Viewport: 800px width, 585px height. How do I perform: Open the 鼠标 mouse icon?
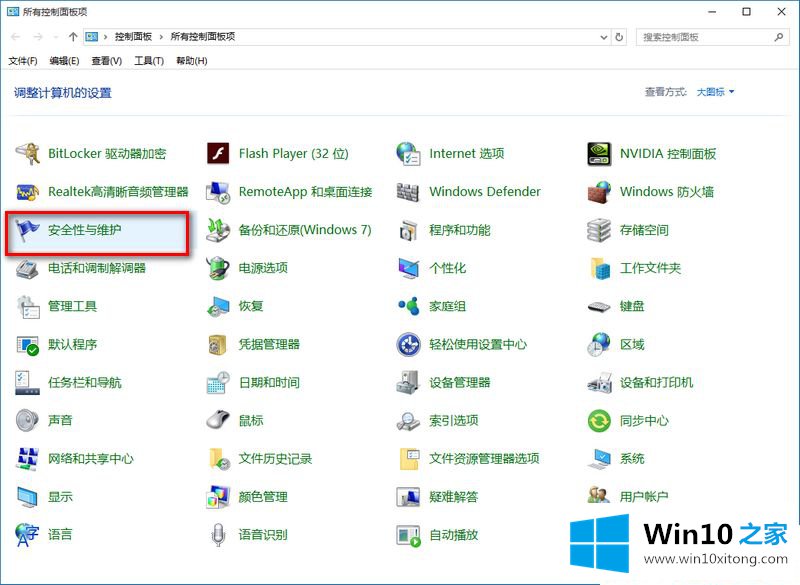click(x=218, y=420)
